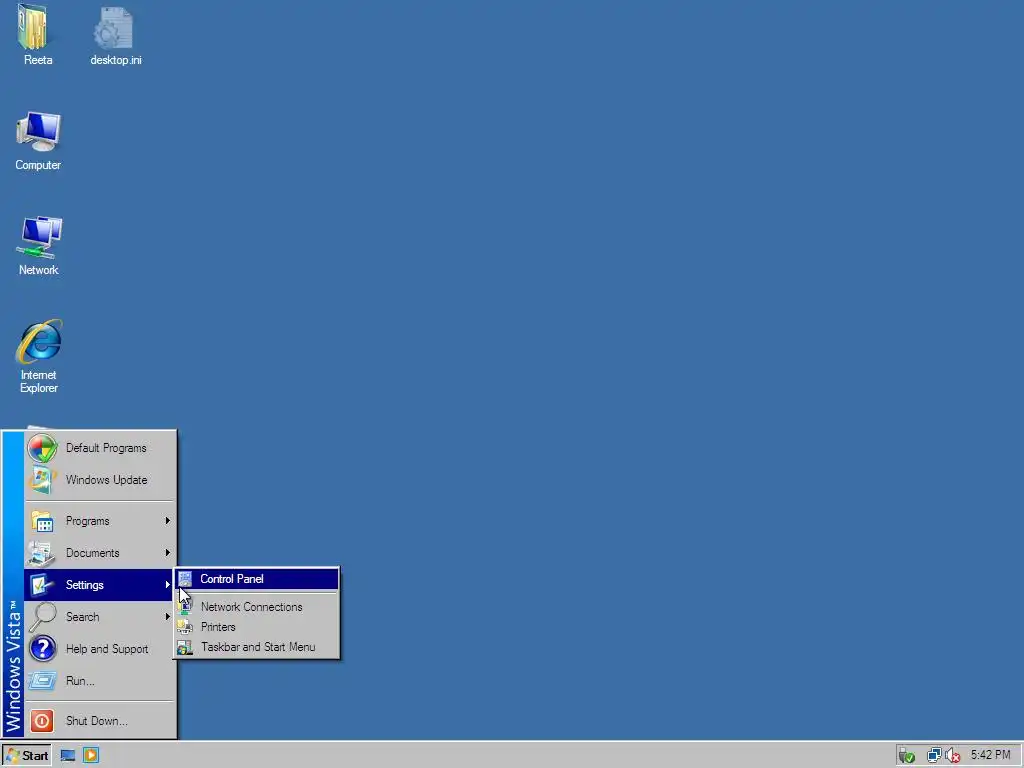1024x768 pixels.
Task: Select Help and Support menu item
Action: (x=100, y=649)
